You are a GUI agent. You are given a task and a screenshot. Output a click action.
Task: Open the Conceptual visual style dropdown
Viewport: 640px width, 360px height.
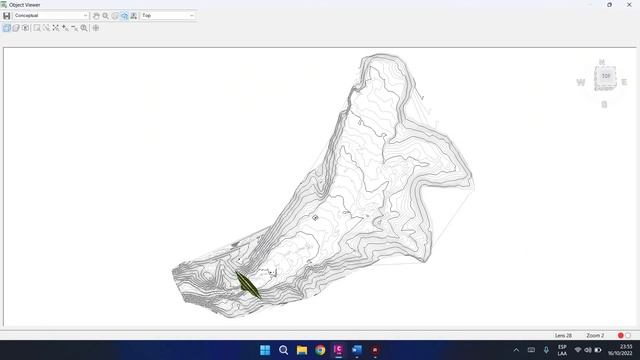(x=51, y=16)
